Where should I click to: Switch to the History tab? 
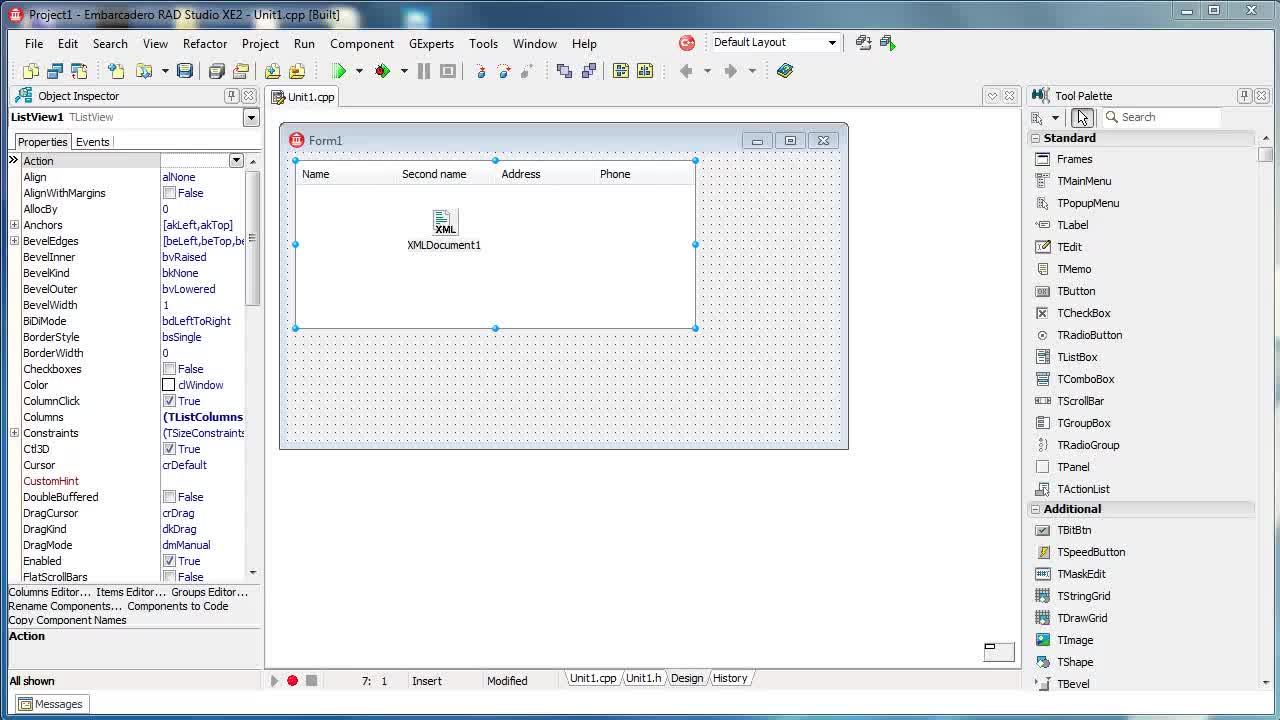click(x=730, y=678)
